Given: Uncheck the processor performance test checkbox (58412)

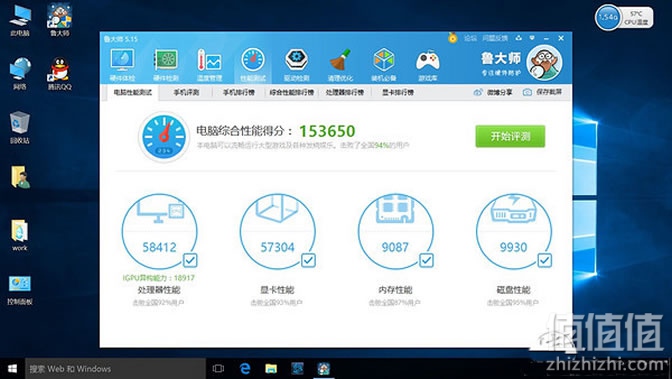Looking at the screenshot, I should [190, 260].
